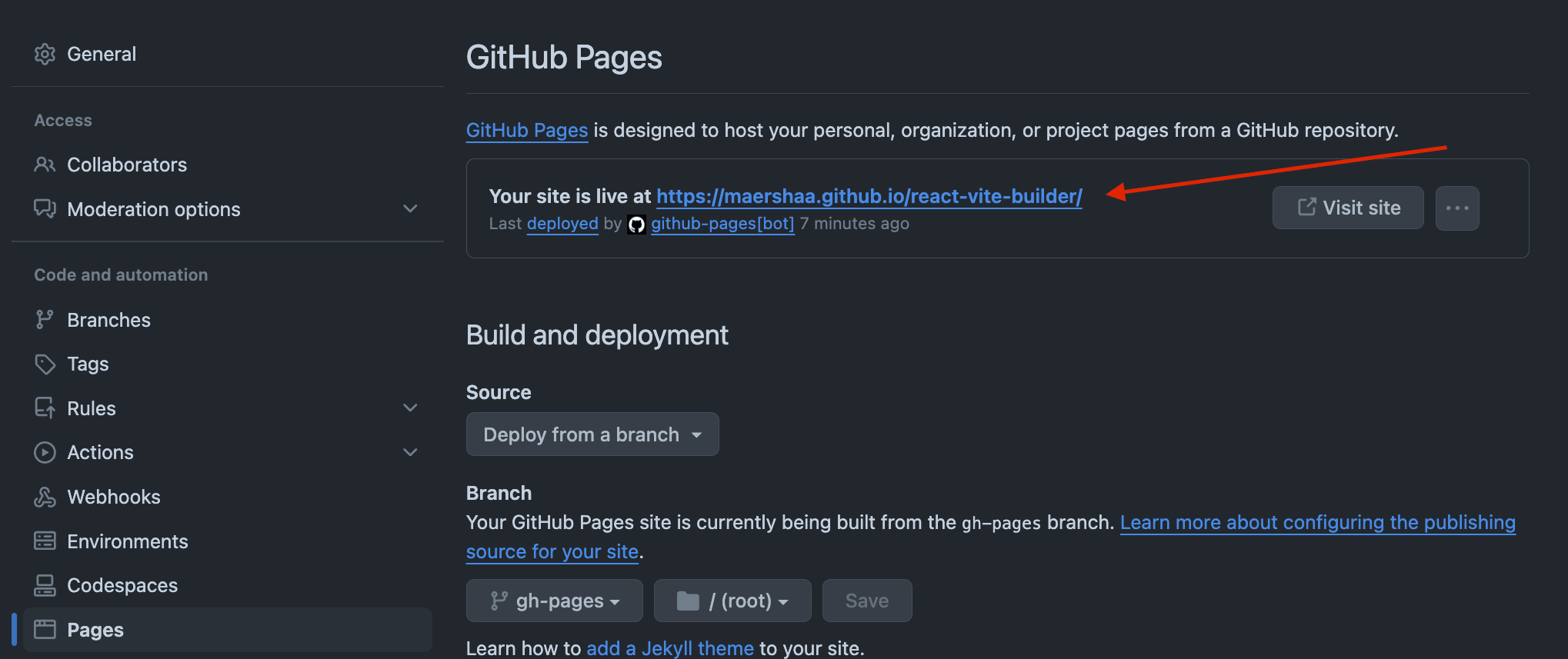Click the Codespaces icon
Screen dimensions: 1568x659
click(45, 585)
